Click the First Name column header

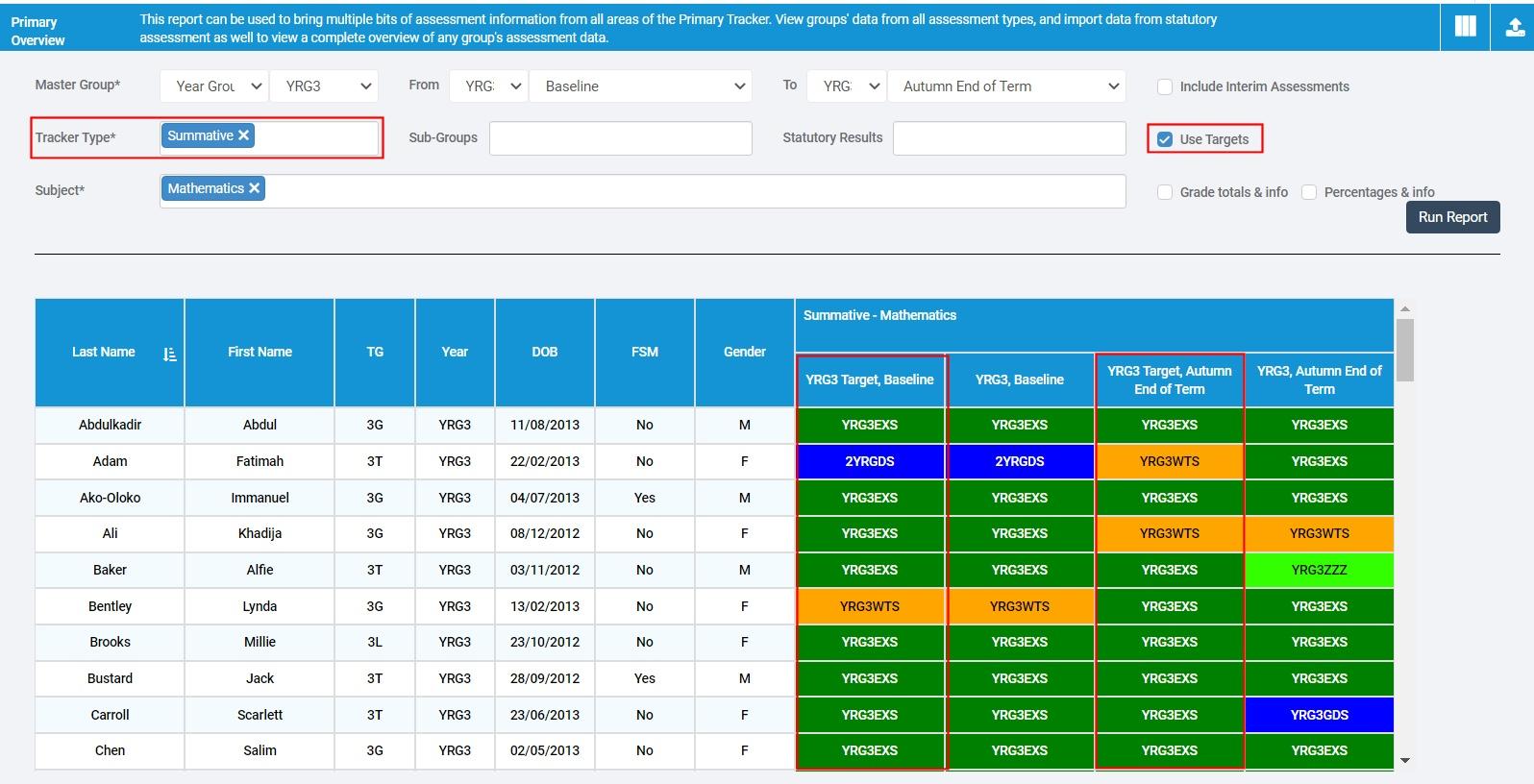pyautogui.click(x=260, y=353)
